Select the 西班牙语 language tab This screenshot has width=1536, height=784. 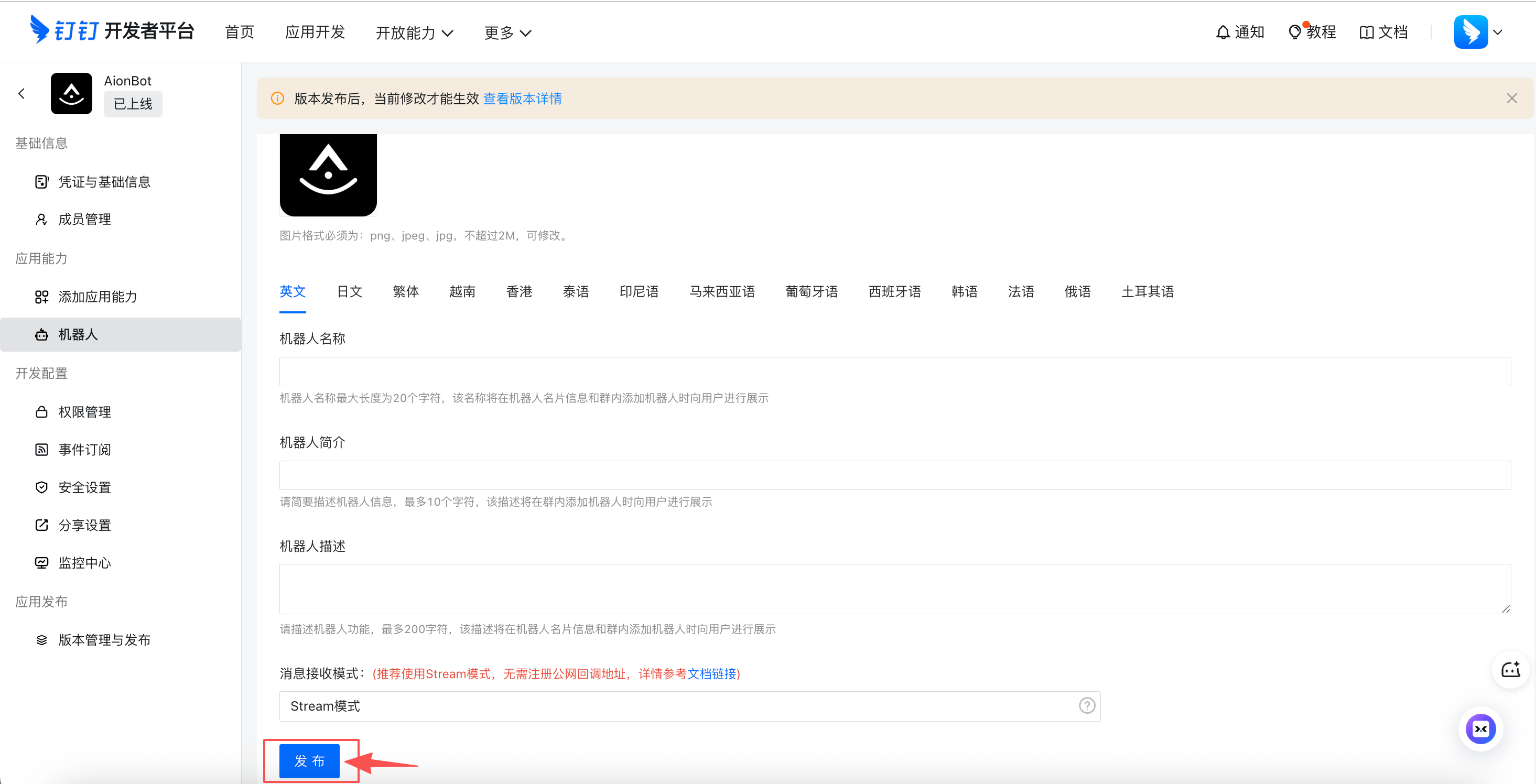(x=894, y=291)
